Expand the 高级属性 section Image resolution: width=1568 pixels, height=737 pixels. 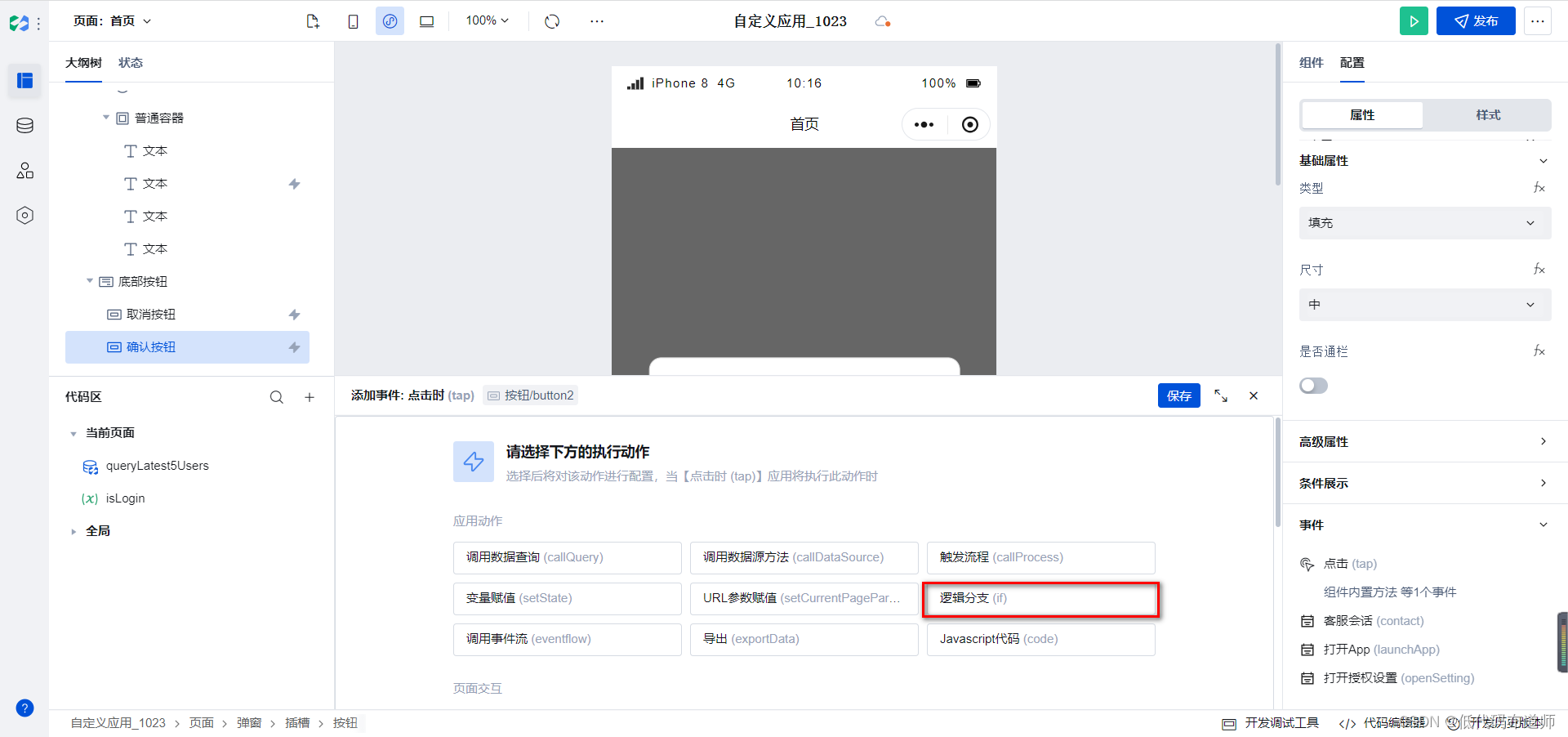1543,441
